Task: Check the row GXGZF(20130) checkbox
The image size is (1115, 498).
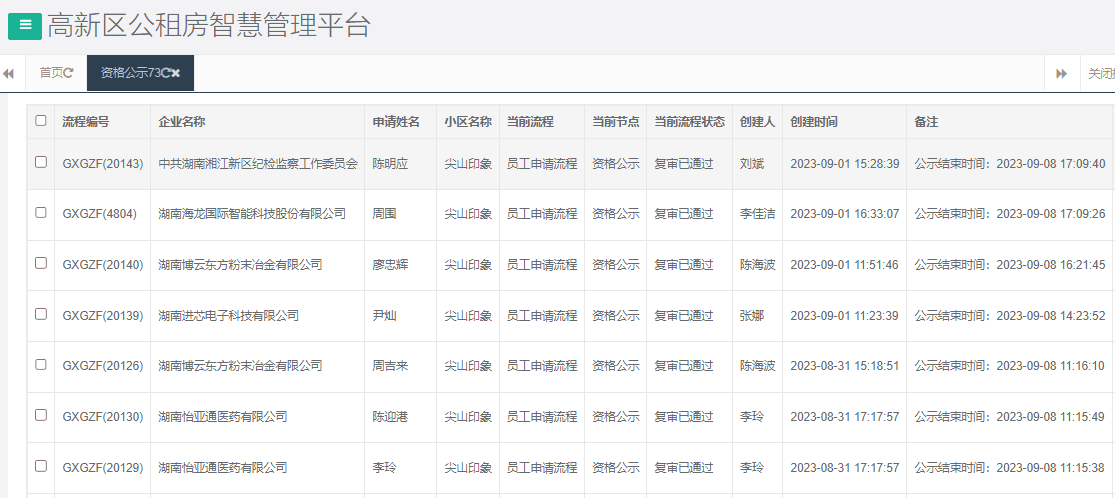Action: pyautogui.click(x=41, y=415)
